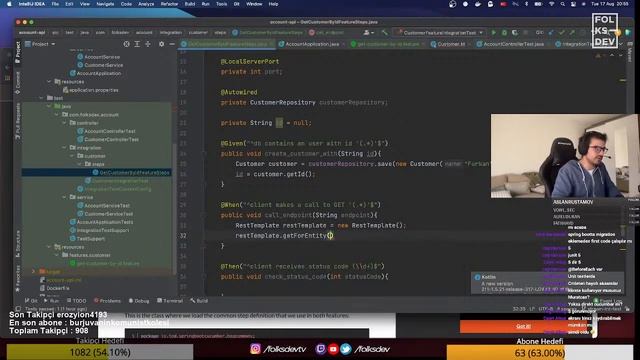
Task: Click the locate current file icon
Action: (x=127, y=44)
